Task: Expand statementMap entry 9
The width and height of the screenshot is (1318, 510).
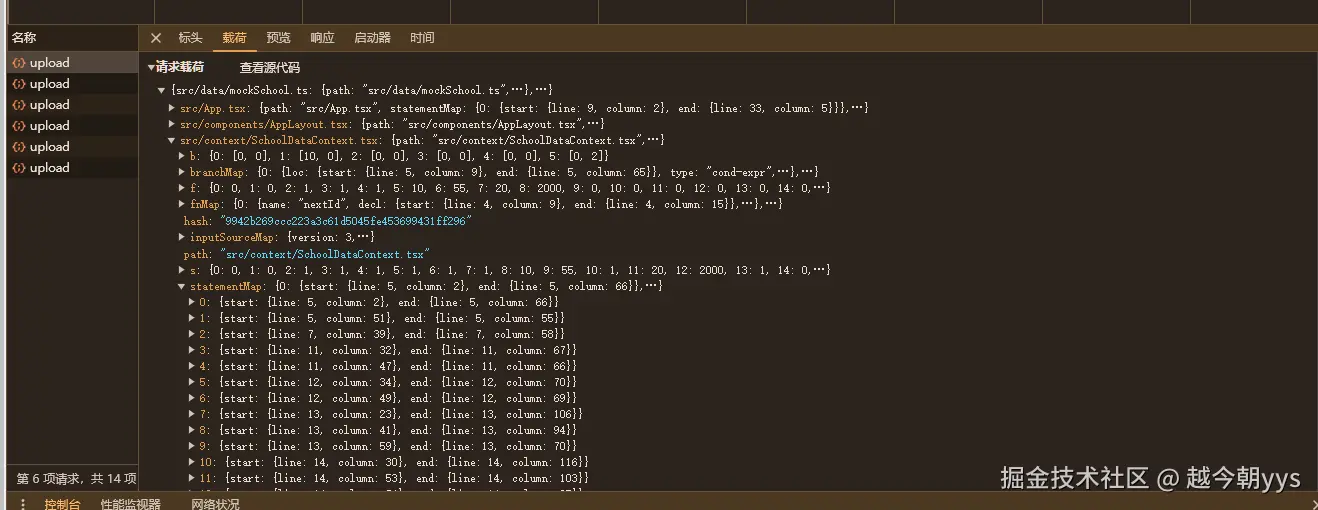Action: 192,446
